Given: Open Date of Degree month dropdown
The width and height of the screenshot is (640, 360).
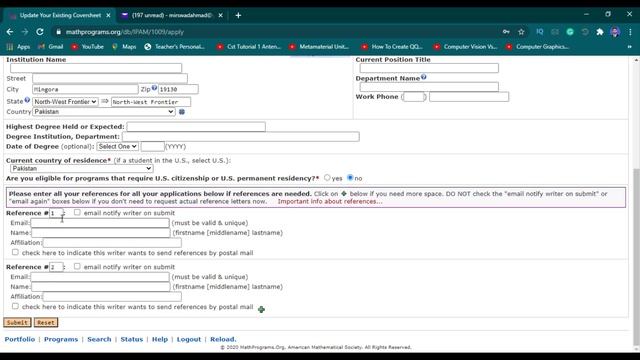Looking at the screenshot, I should 118,146.
